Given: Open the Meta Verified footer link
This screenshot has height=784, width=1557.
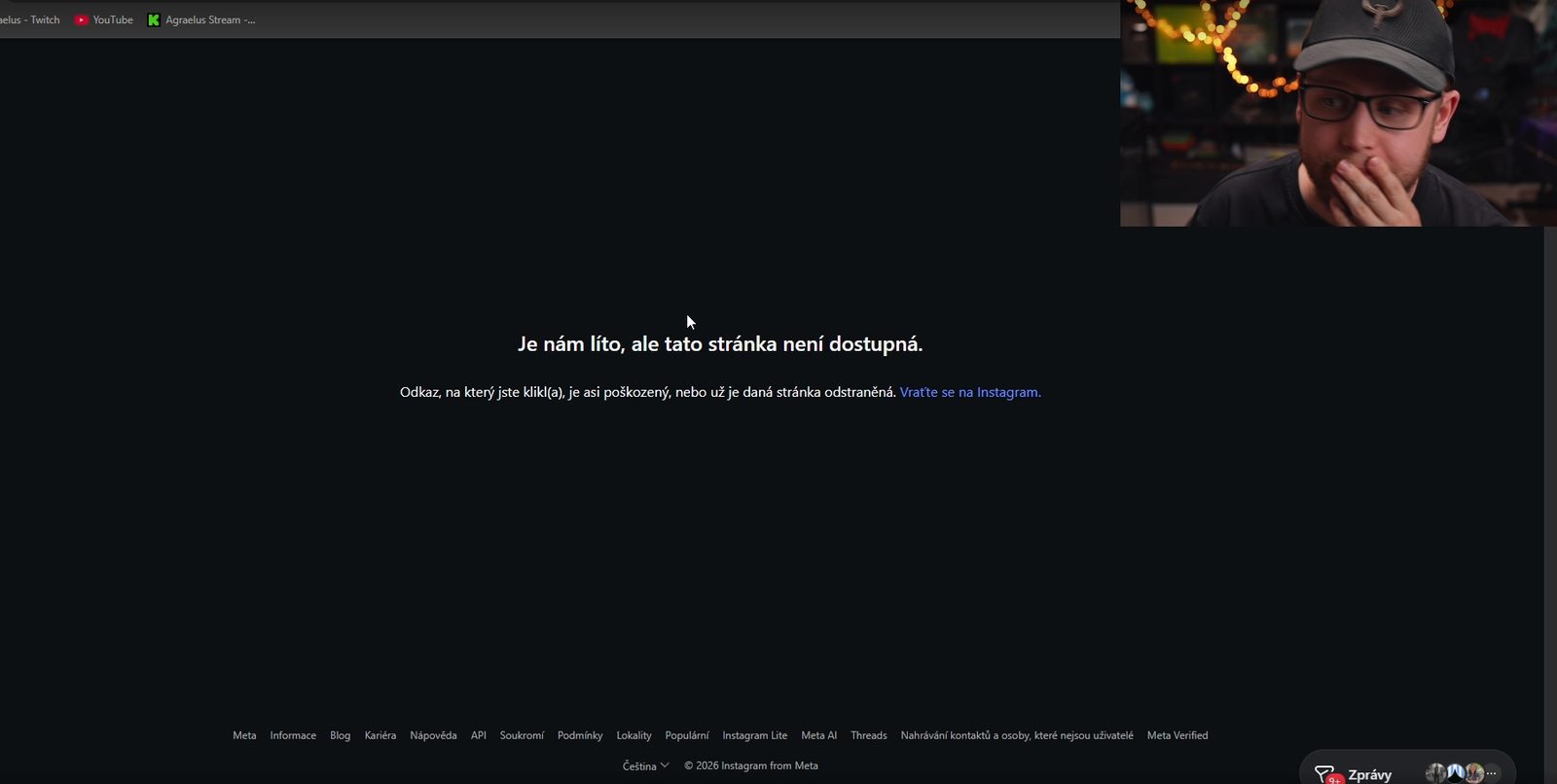Looking at the screenshot, I should (x=1177, y=735).
